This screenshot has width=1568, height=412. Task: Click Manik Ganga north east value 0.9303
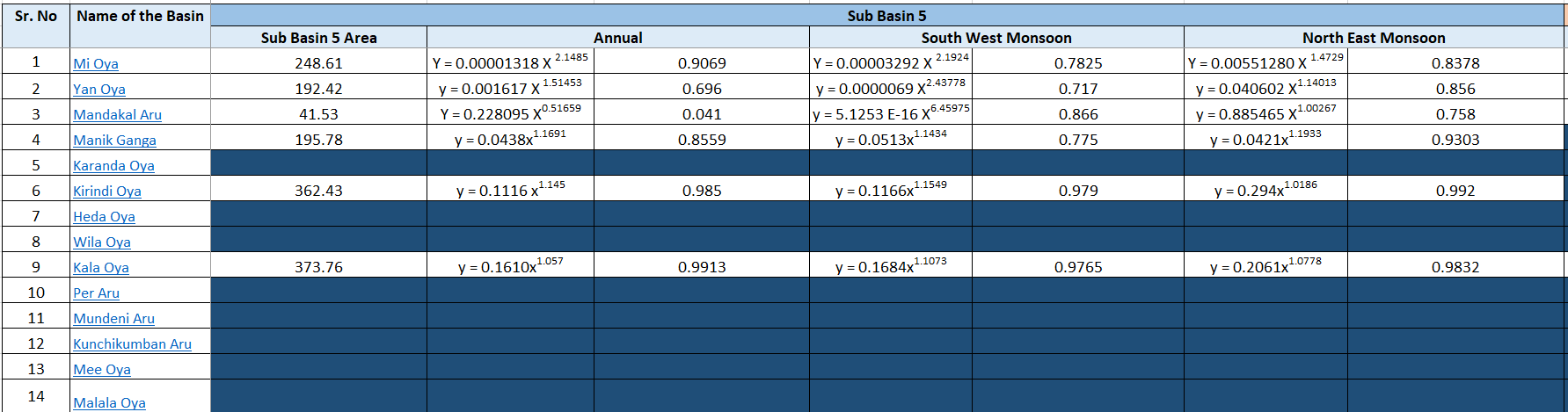tap(1455, 140)
